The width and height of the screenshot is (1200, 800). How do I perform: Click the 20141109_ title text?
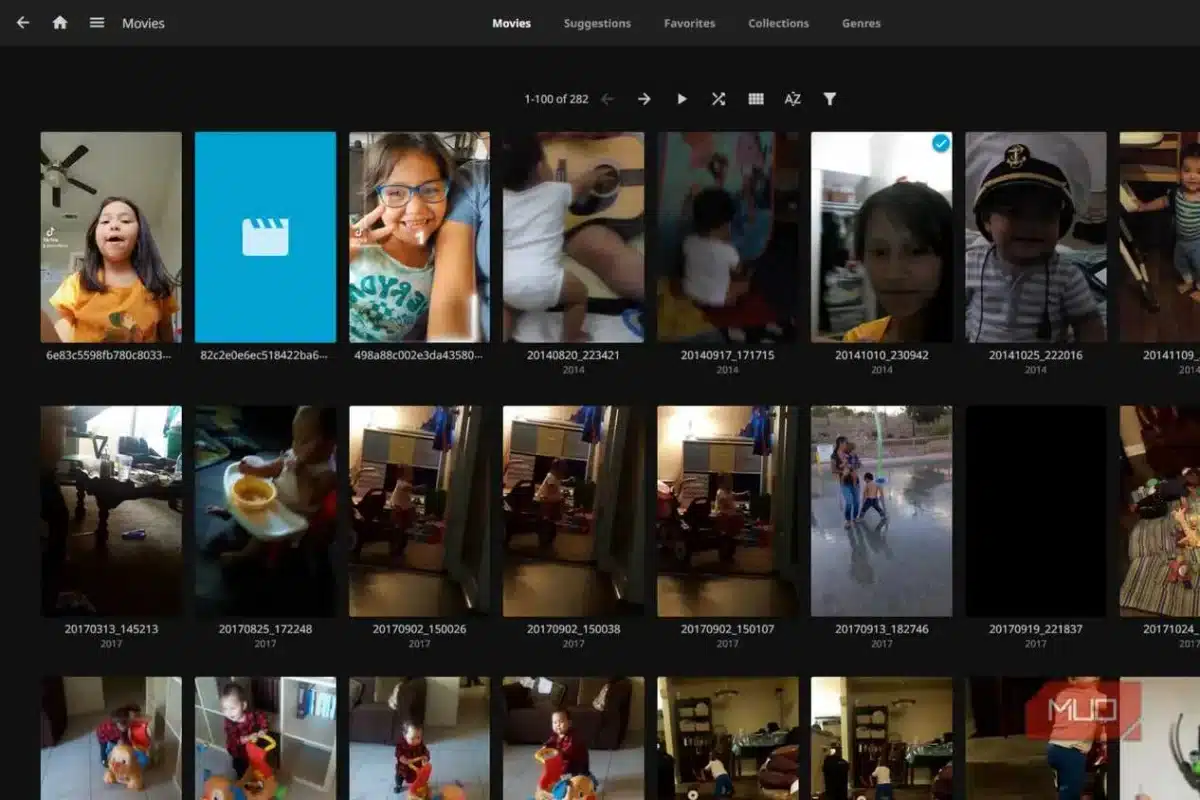point(1171,355)
